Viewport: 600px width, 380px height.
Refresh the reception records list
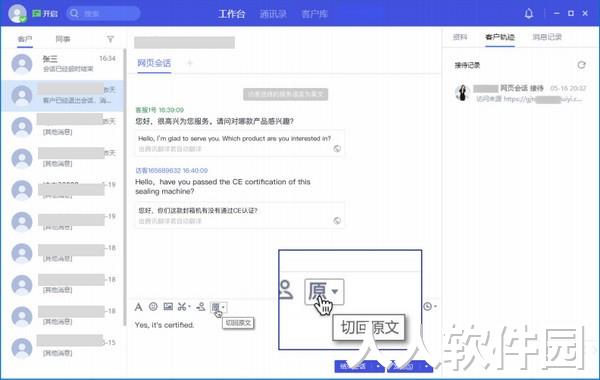pyautogui.click(x=581, y=65)
